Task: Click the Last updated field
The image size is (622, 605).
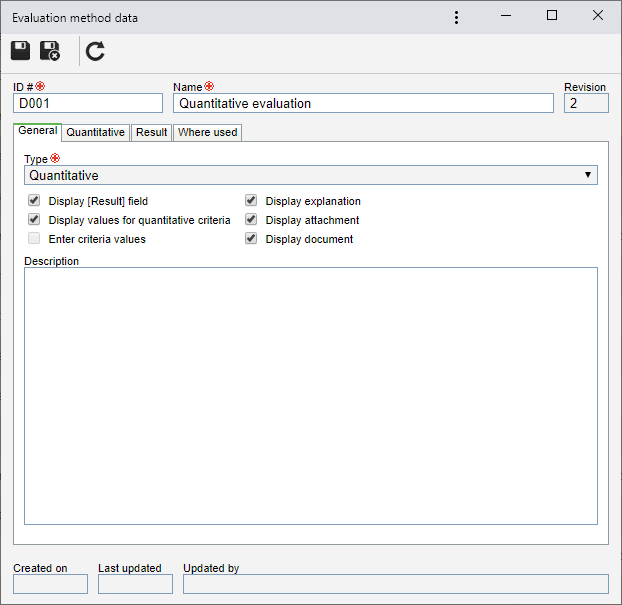Action: coord(135,584)
